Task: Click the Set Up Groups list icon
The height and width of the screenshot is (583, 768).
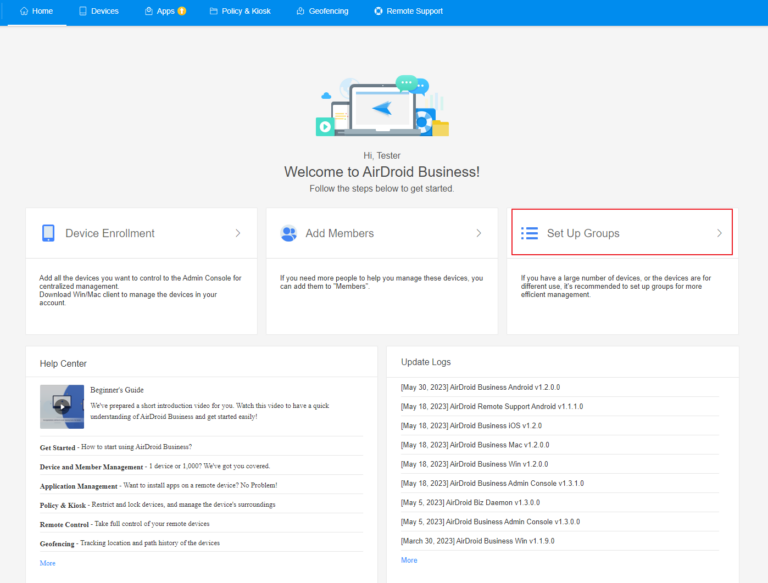Action: (529, 233)
